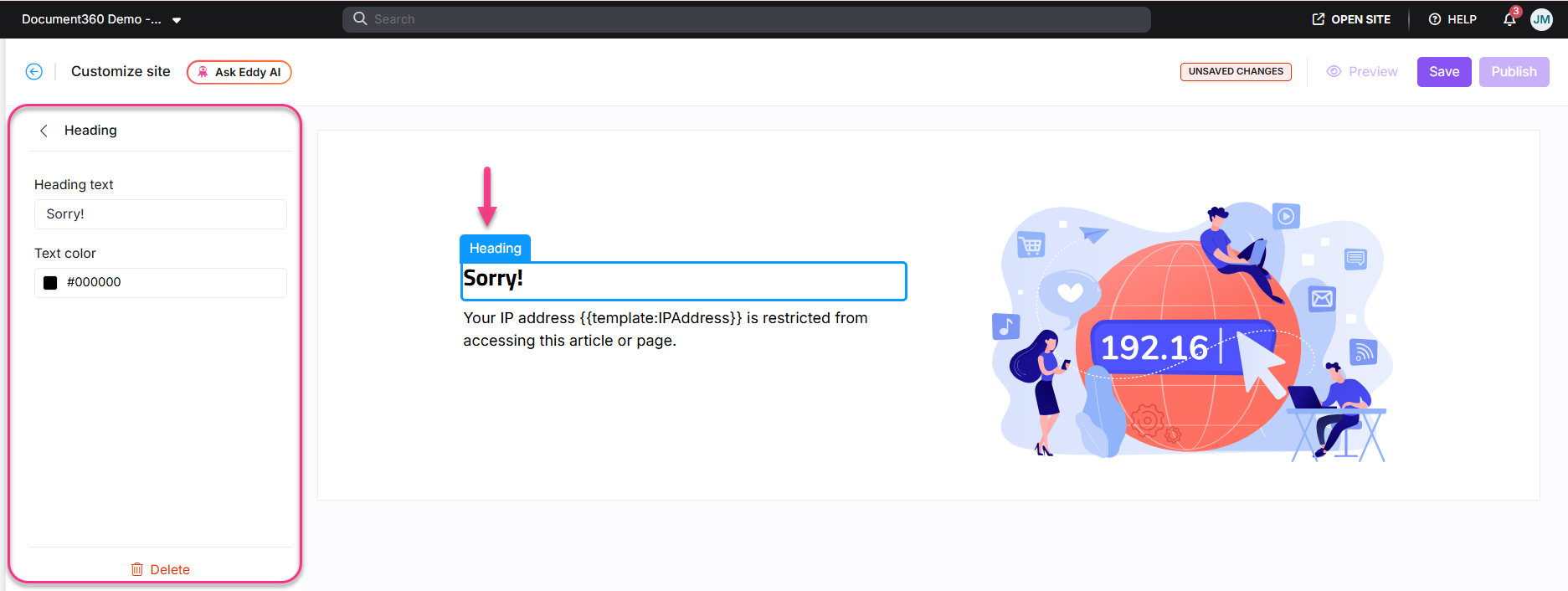Focus the top search bar
Viewport: 1568px width, 591px height.
[x=746, y=19]
